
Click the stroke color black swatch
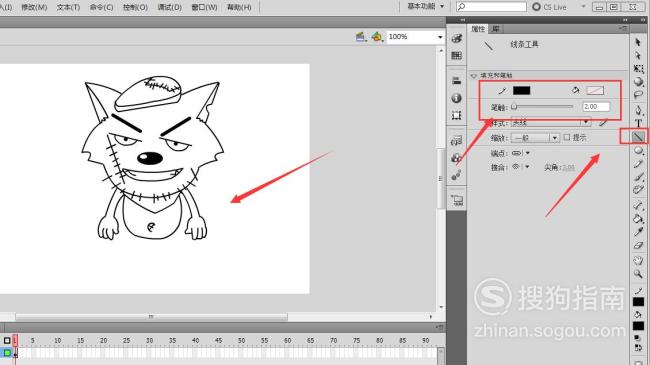click(x=521, y=90)
